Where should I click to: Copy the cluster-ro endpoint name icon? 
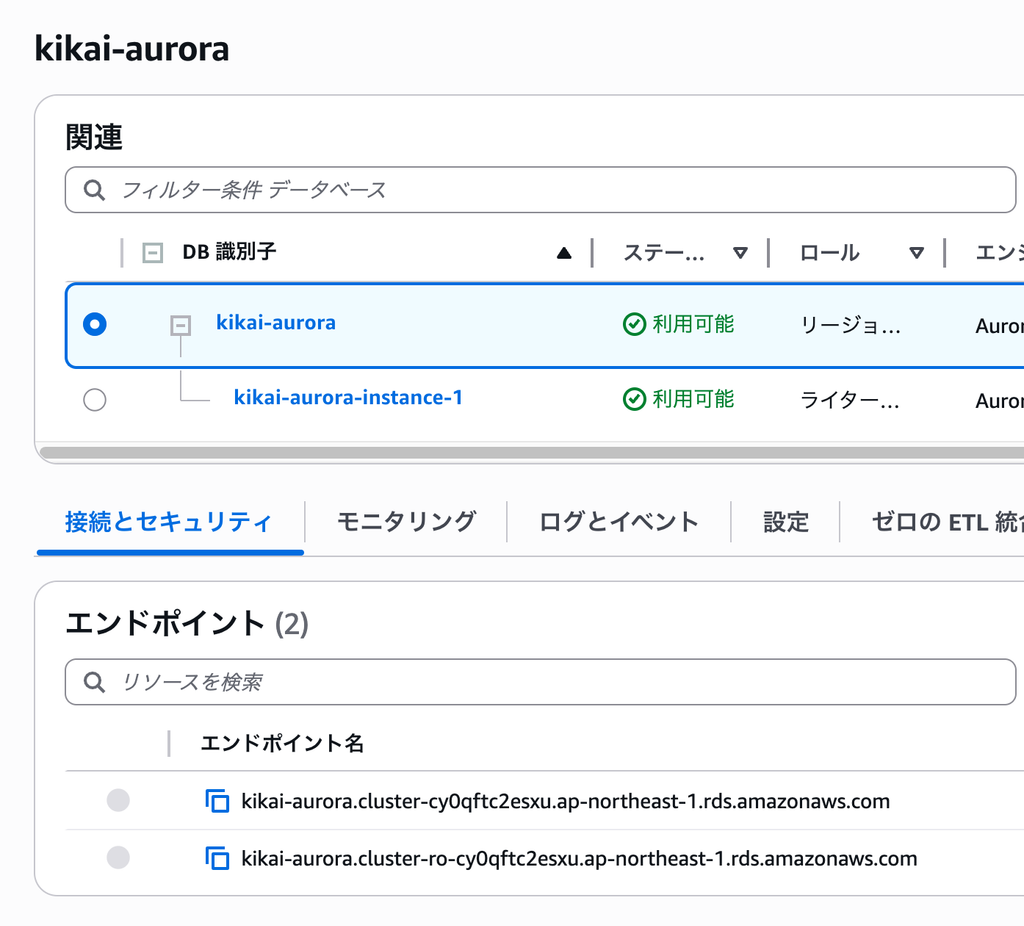[217, 858]
